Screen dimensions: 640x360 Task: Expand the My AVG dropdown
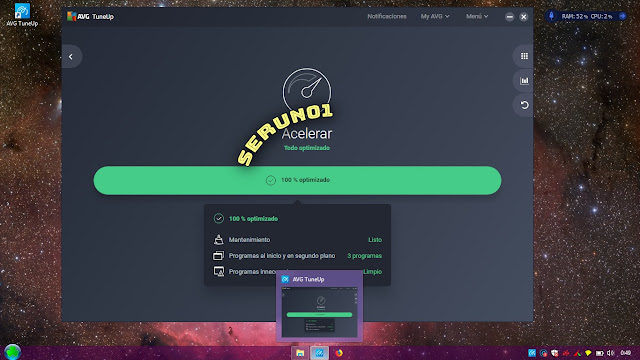tap(435, 16)
